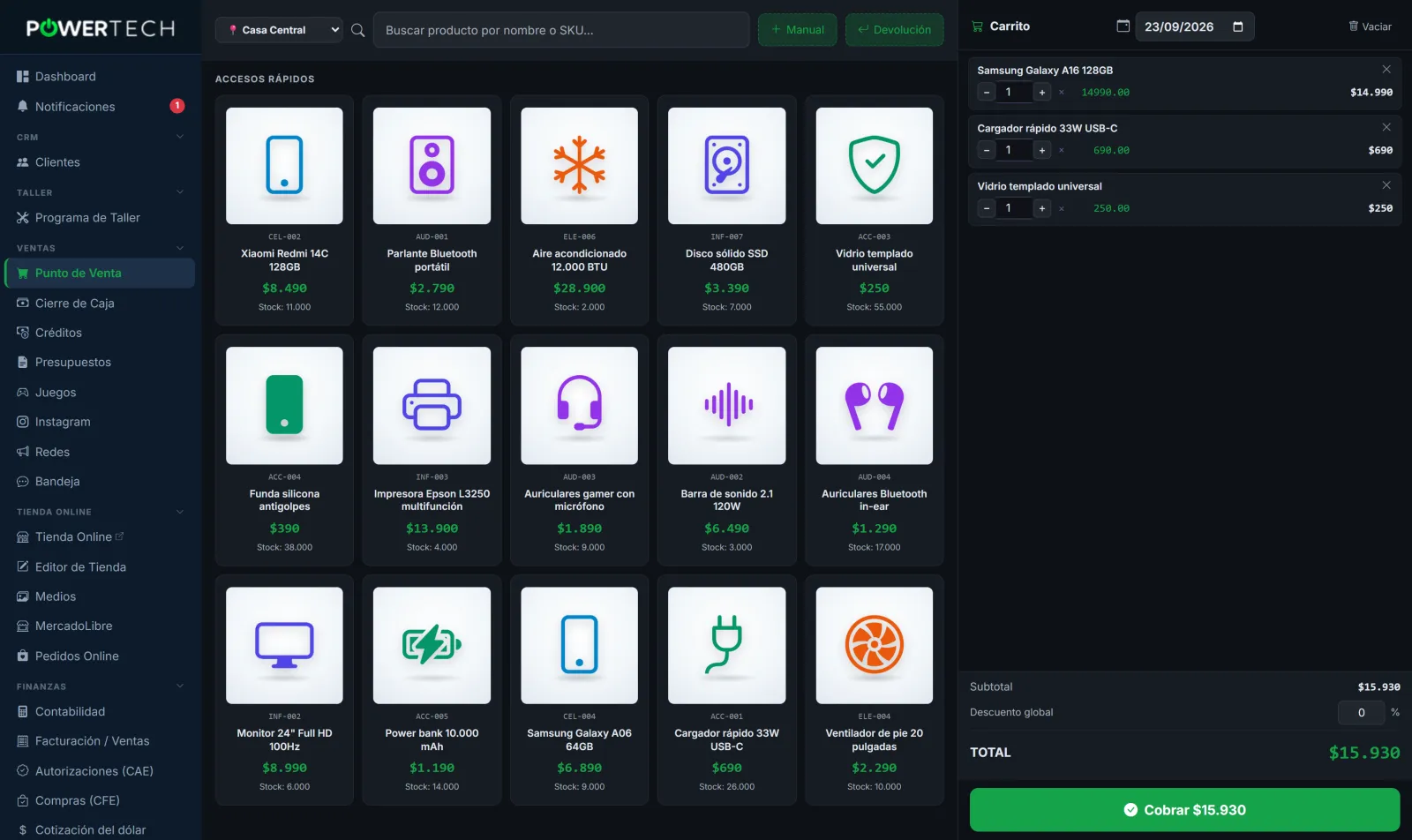Screen dimensions: 1412x840
Task: Open the Dashboard menu item
Action: coord(101,77)
